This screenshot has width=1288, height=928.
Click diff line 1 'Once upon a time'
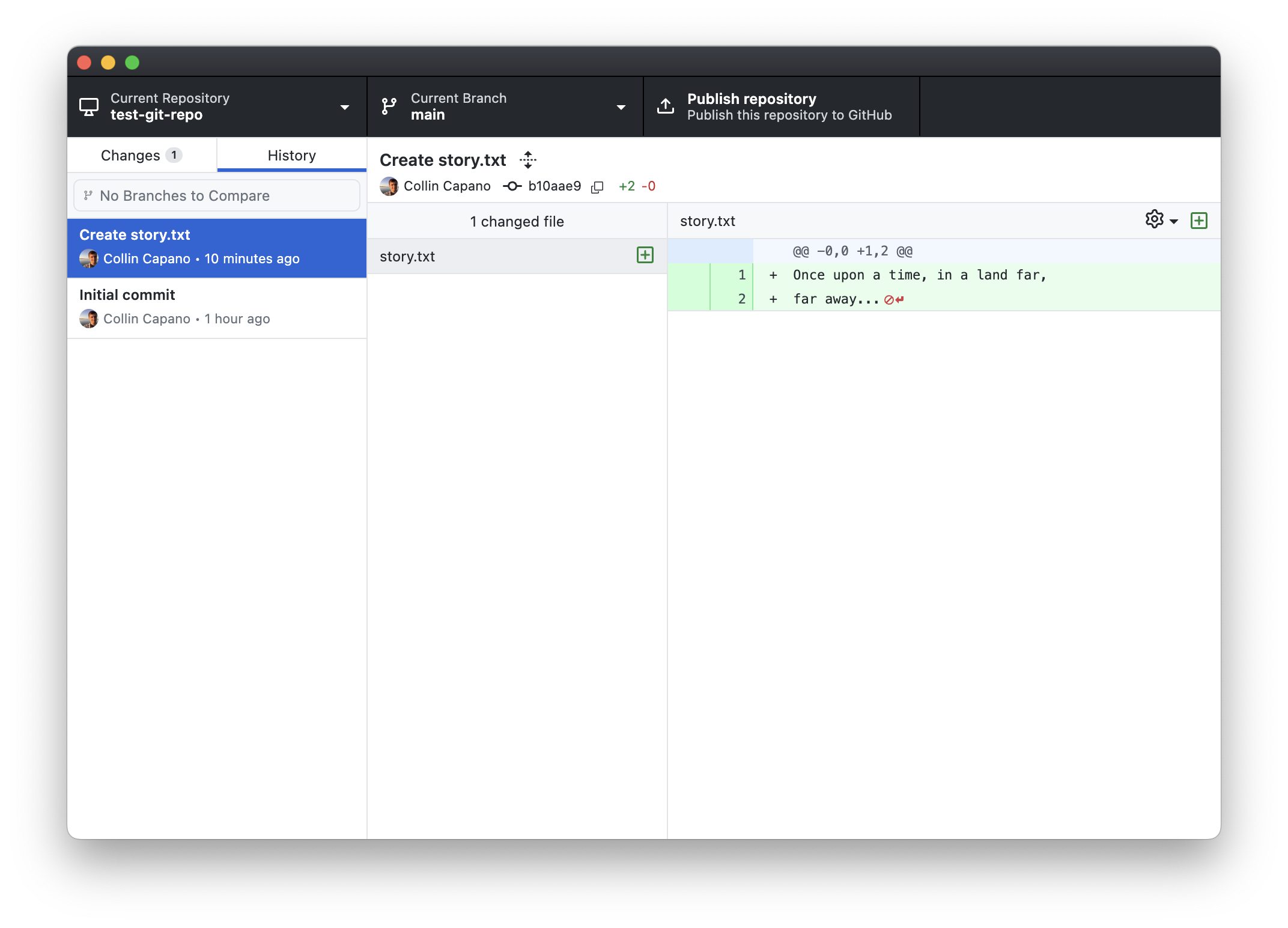click(920, 275)
